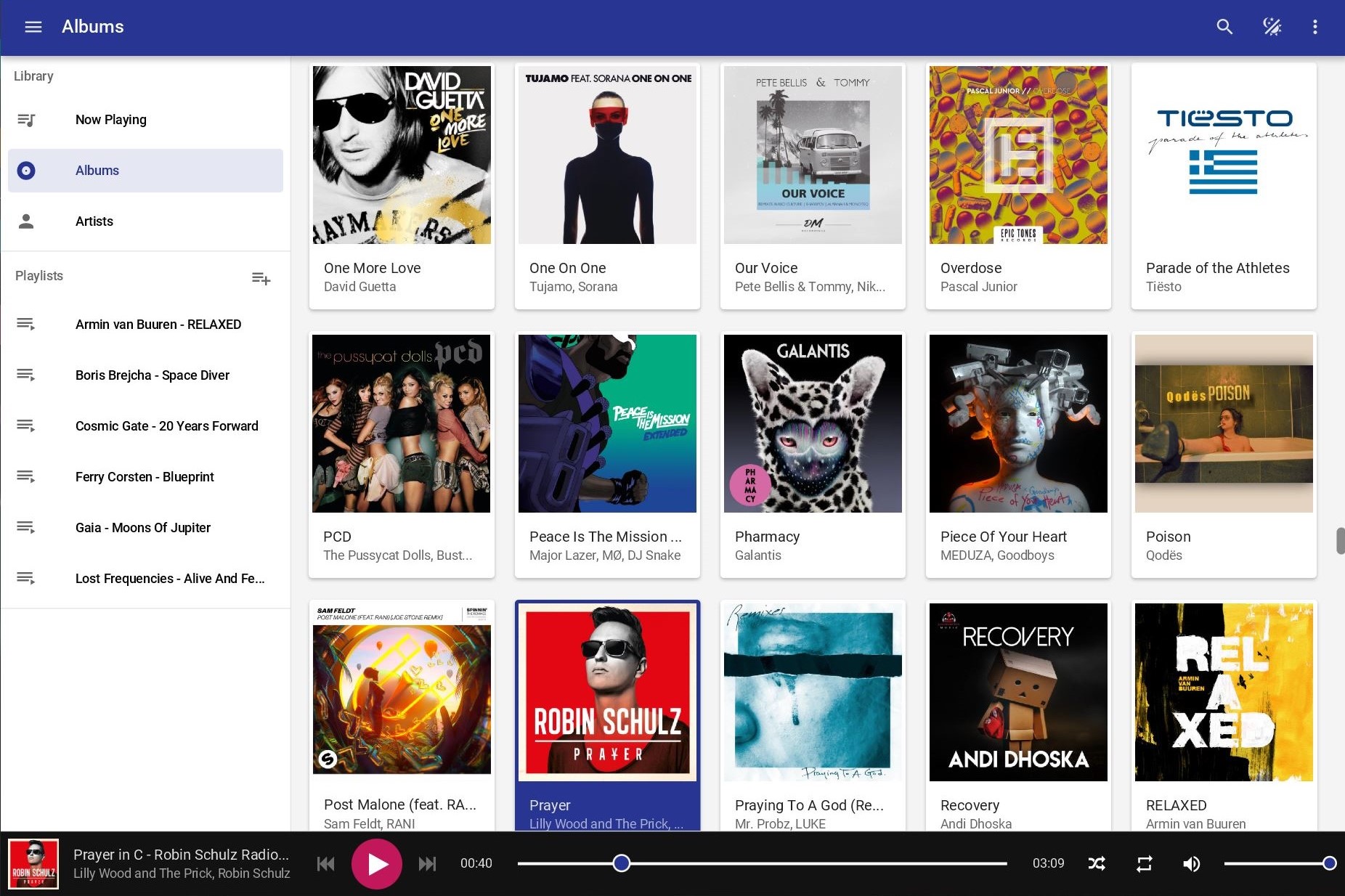Click the Now Playing queue icon
1345x896 pixels.
click(26, 120)
